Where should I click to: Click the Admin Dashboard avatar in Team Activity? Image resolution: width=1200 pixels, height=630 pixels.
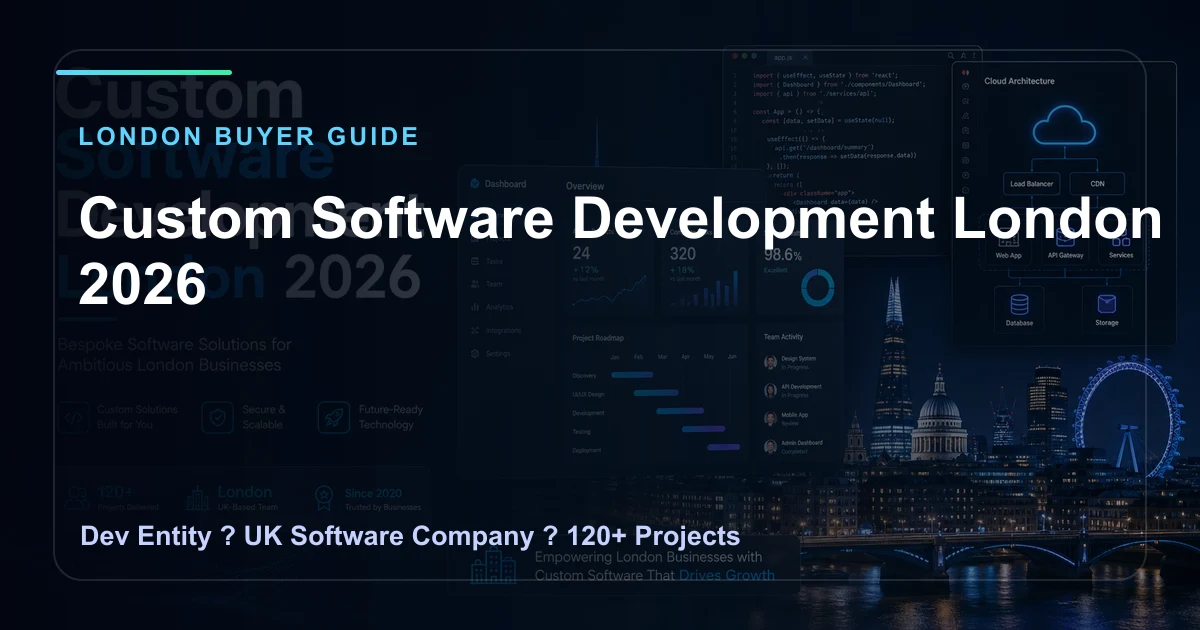coord(771,447)
